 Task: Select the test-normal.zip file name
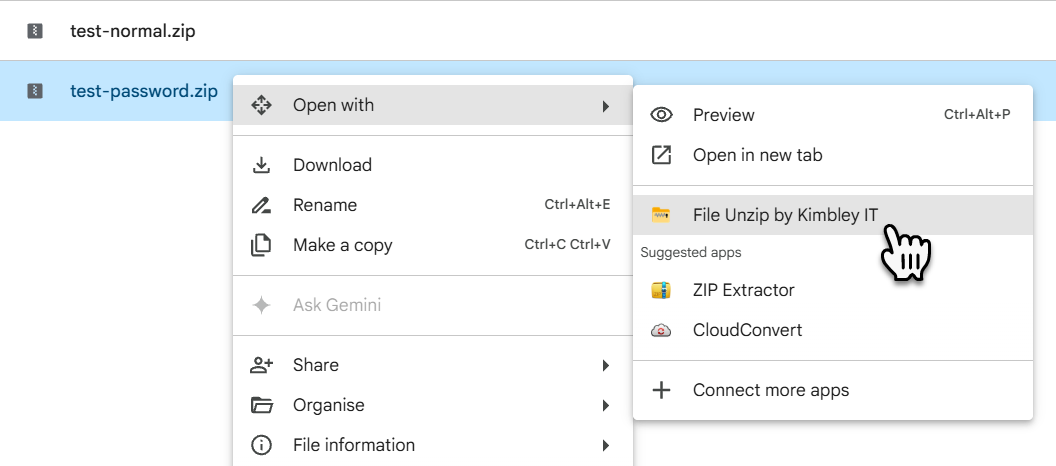pyautogui.click(x=133, y=31)
